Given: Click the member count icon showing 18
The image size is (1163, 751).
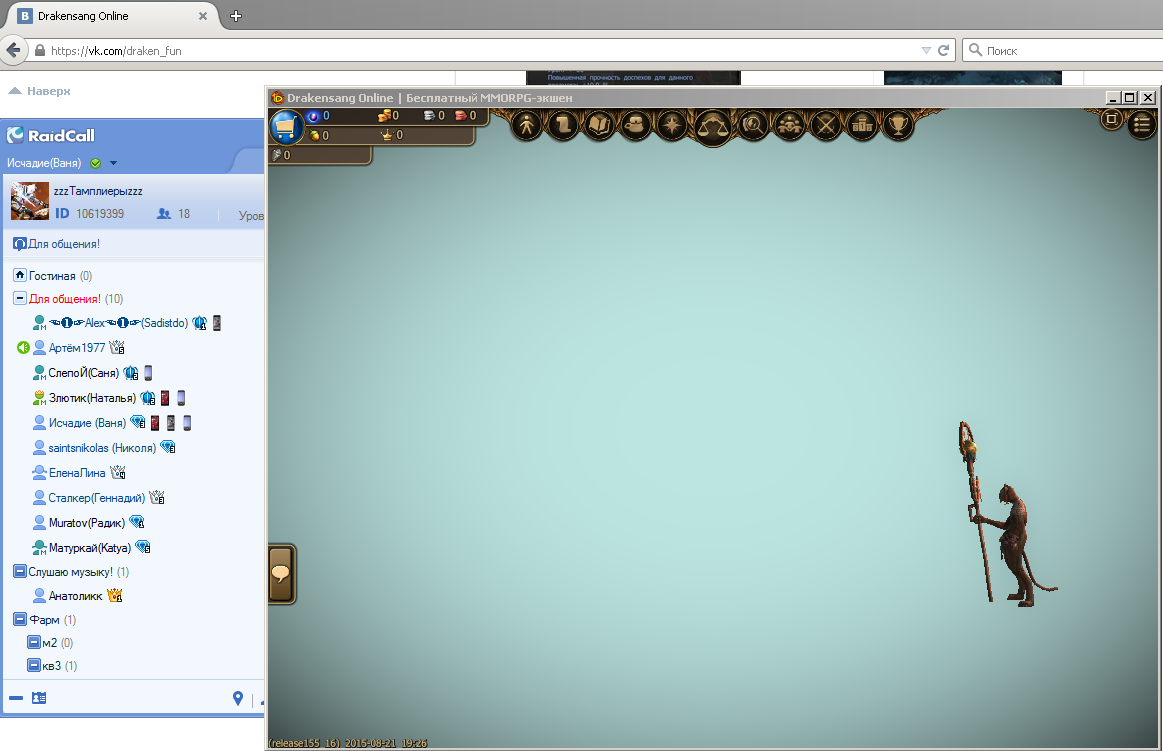Looking at the screenshot, I should pyautogui.click(x=164, y=214).
